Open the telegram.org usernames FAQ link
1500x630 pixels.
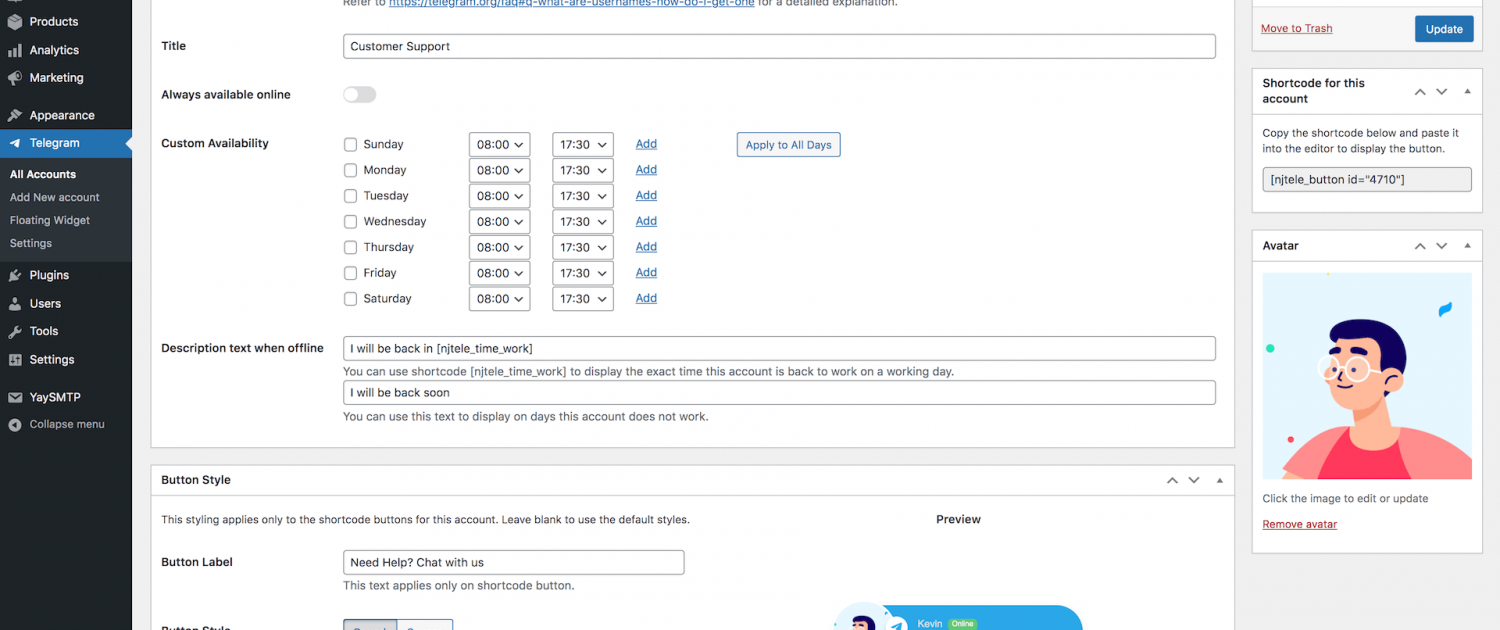[x=571, y=3]
